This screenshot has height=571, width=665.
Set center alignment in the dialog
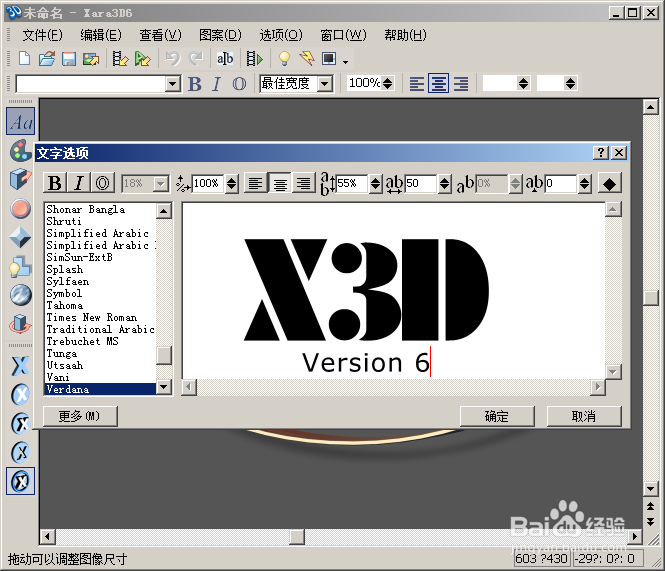[x=279, y=184]
